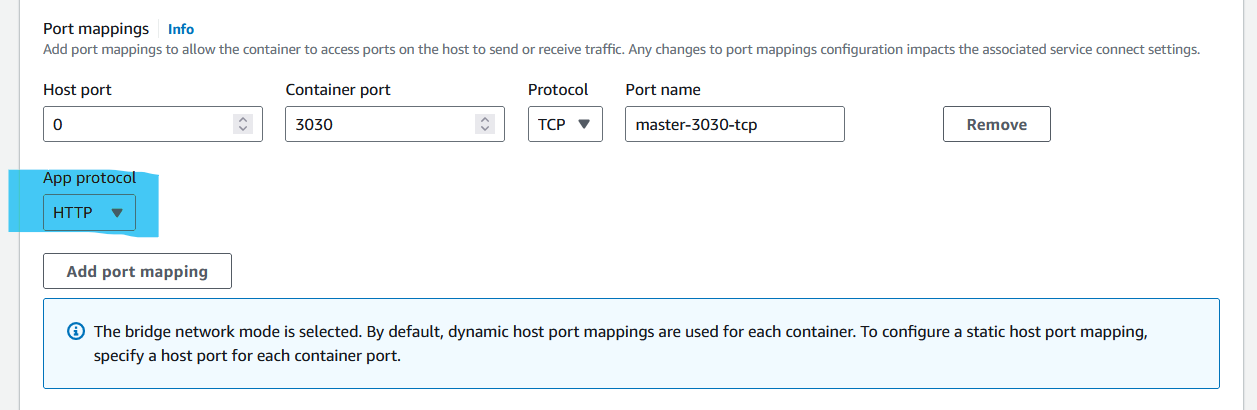Click the 'Port name' label
Viewport: 1257px width, 410px height.
pos(663,89)
